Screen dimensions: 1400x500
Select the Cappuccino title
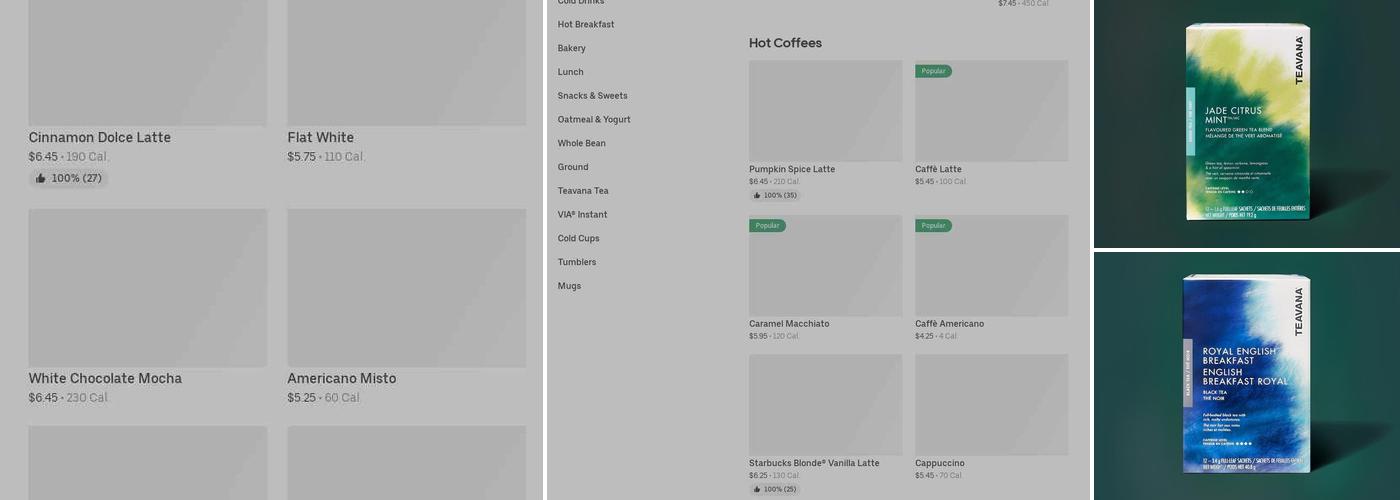coord(939,463)
